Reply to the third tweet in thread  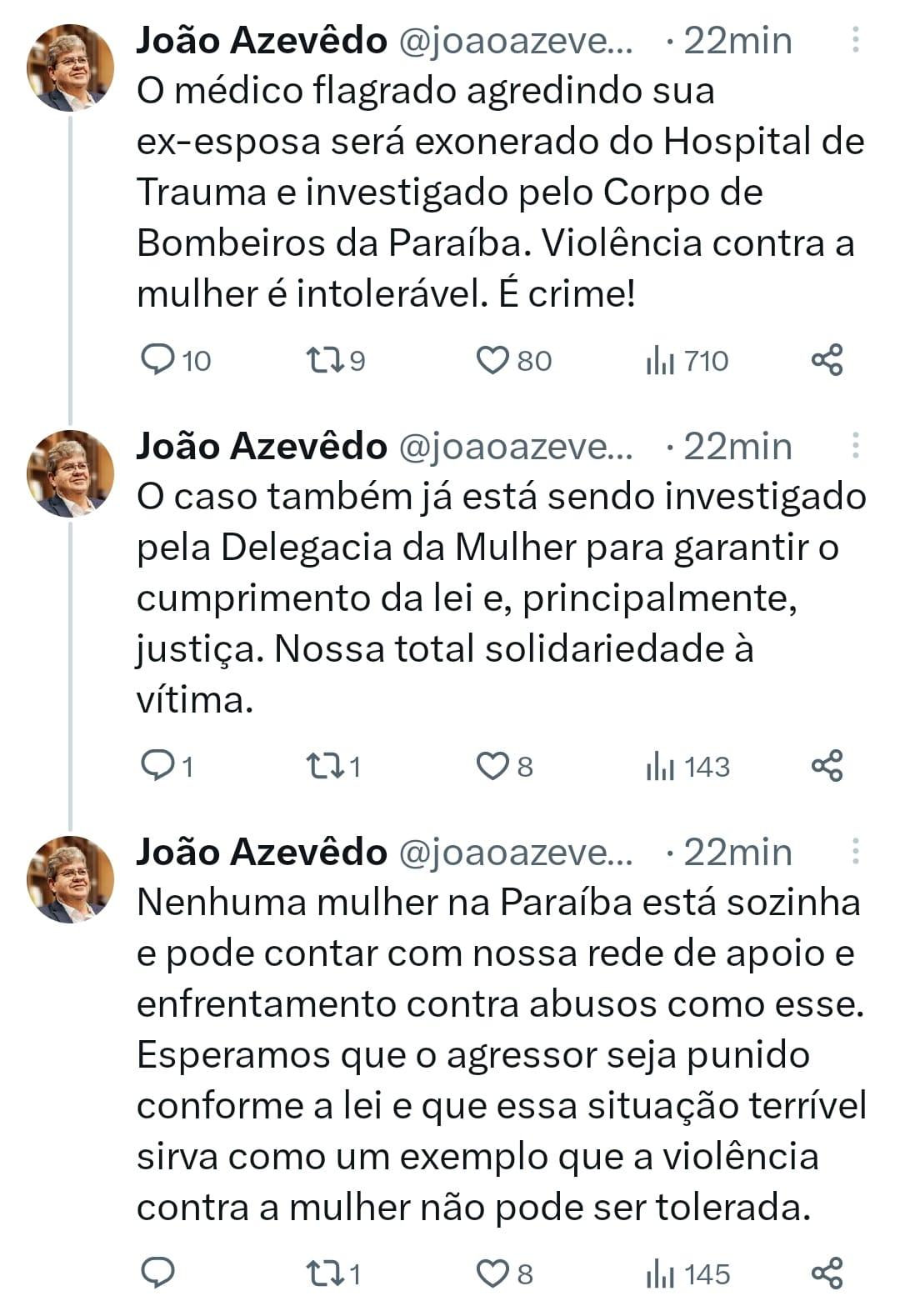click(157, 1273)
